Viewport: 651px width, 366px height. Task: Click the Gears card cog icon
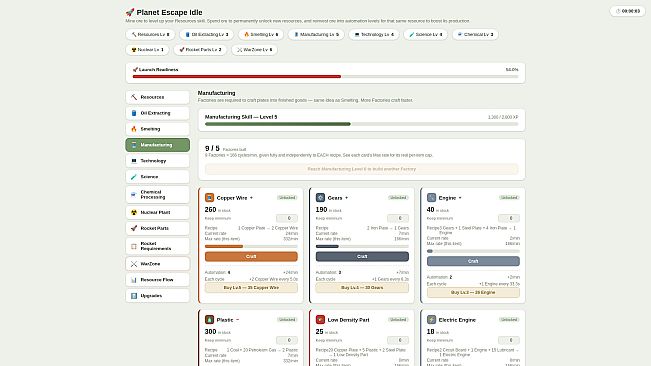pos(320,198)
